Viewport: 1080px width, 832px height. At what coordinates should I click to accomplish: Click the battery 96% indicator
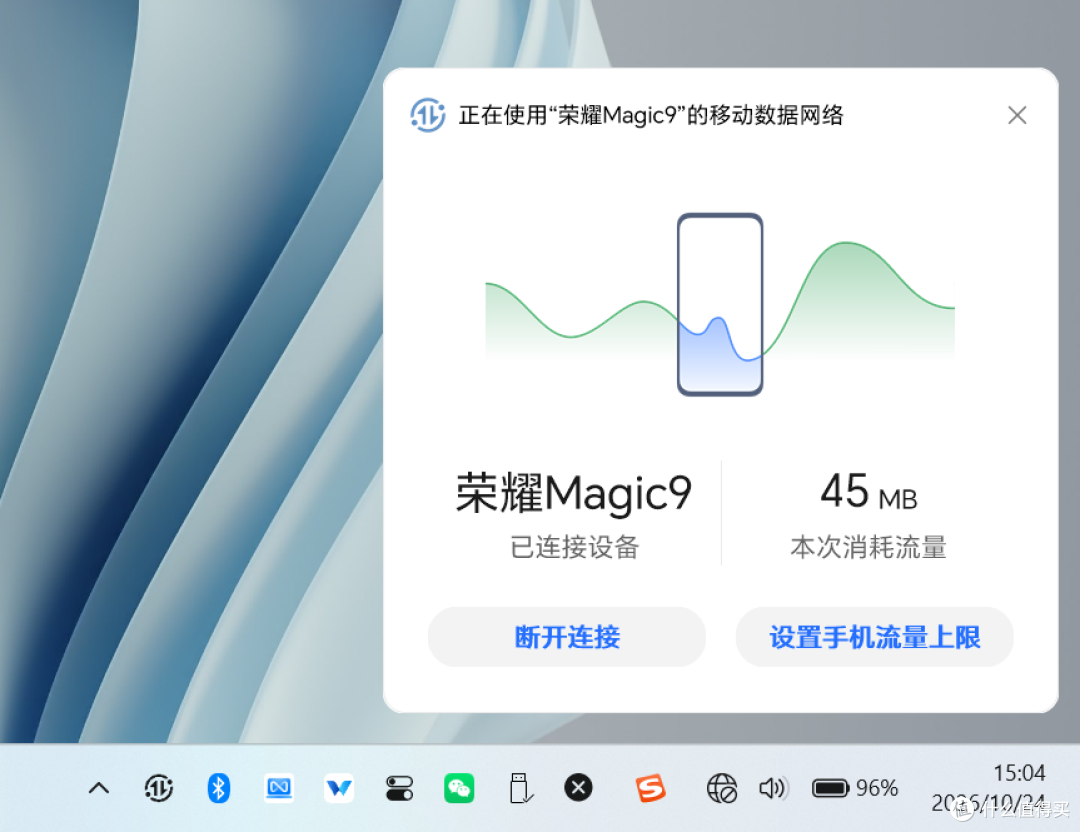[x=855, y=788]
